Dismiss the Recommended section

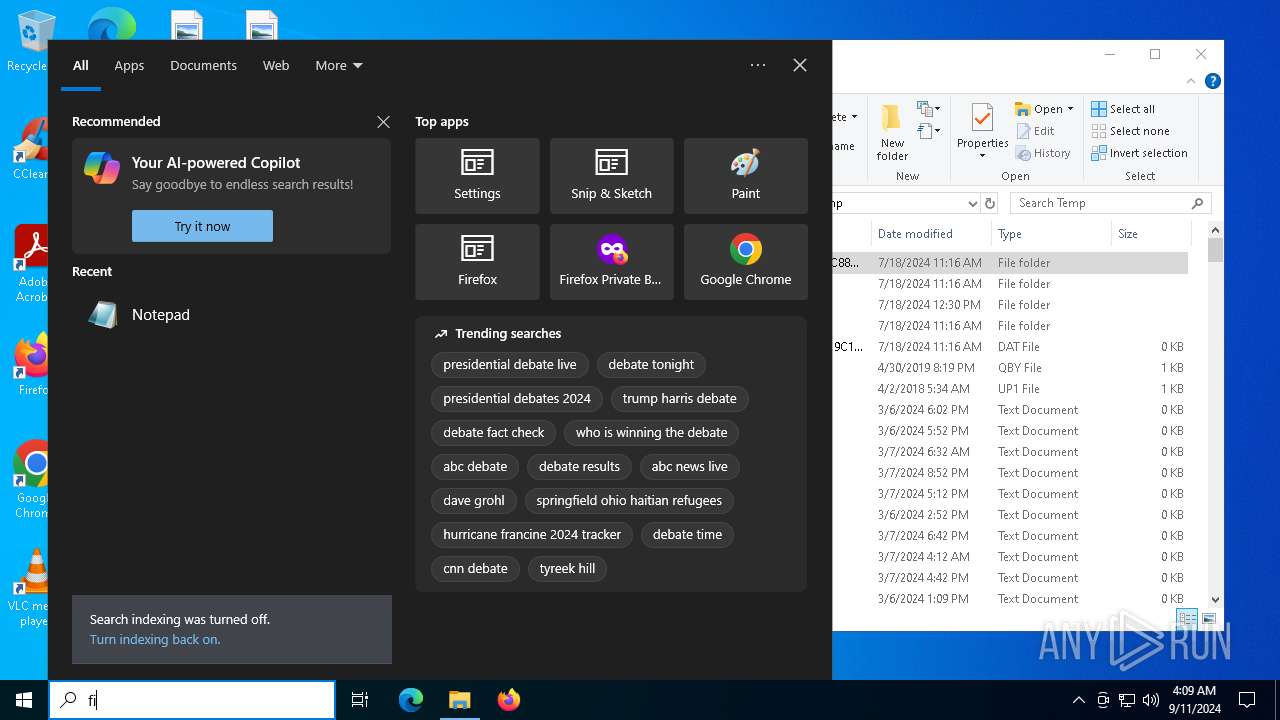[x=383, y=122]
